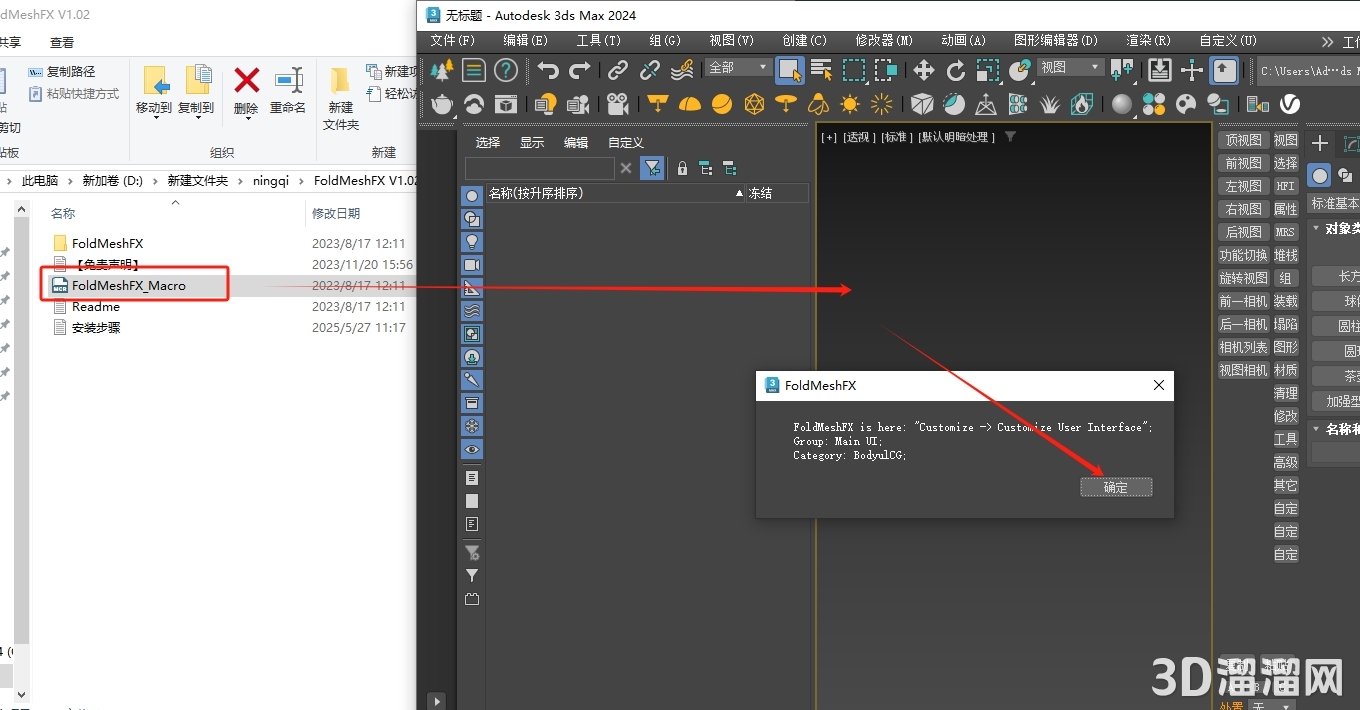1360x710 pixels.
Task: Toggle Window/Crossing selection icon
Action: [886, 70]
